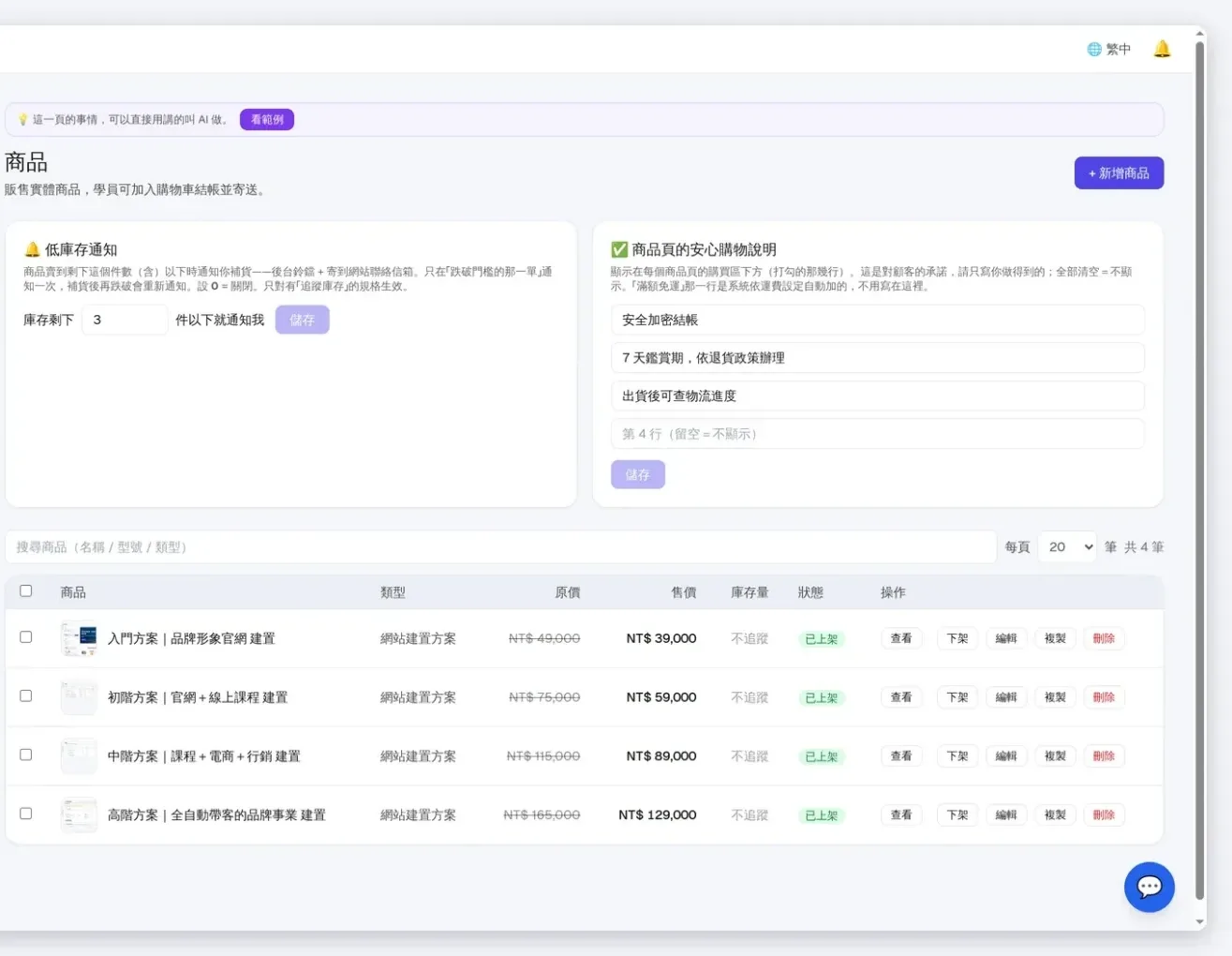View the 高階方案 product via 查看
Screen dimensions: 1232x956
tap(901, 815)
